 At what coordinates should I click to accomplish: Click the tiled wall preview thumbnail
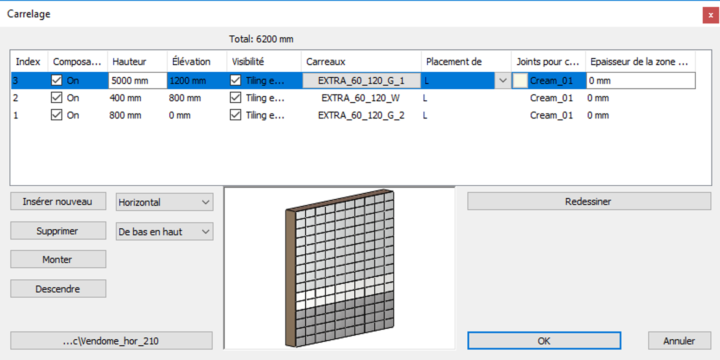340,268
